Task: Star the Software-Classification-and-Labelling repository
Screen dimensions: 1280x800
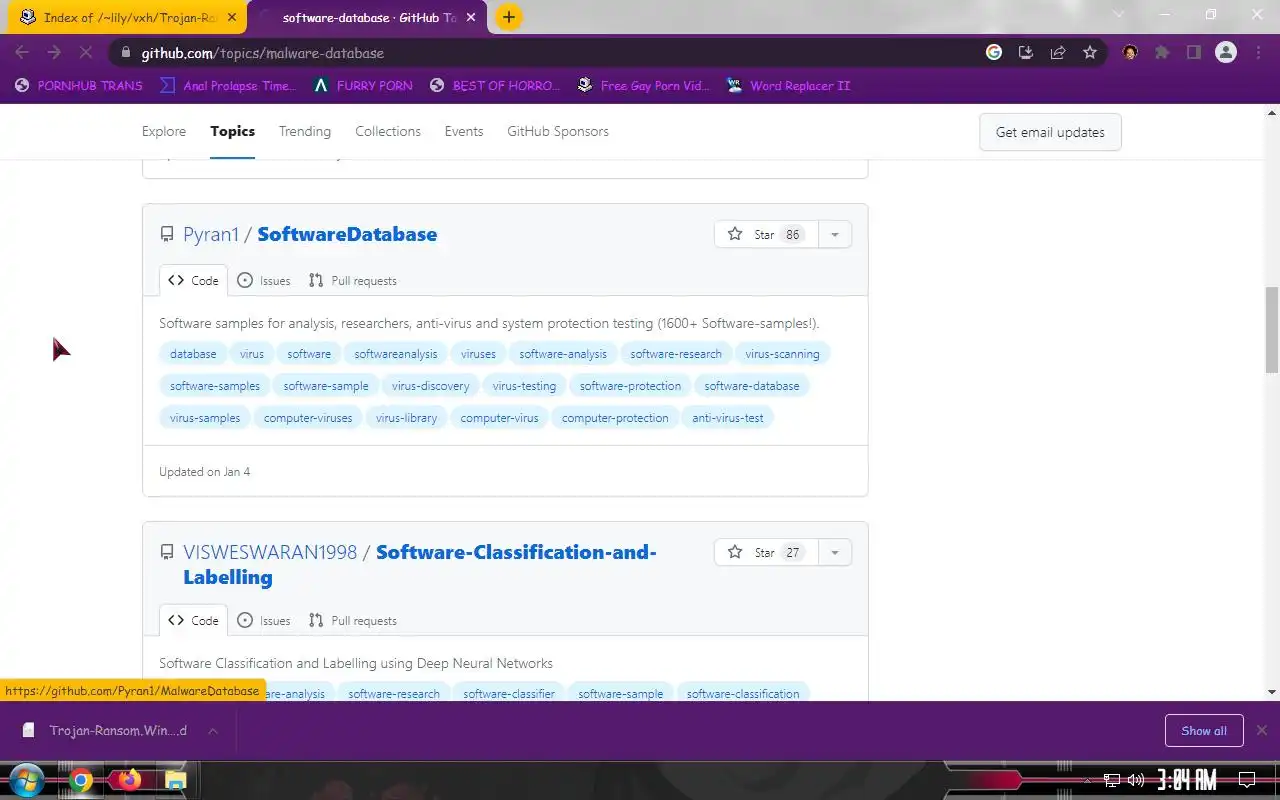Action: 766,552
